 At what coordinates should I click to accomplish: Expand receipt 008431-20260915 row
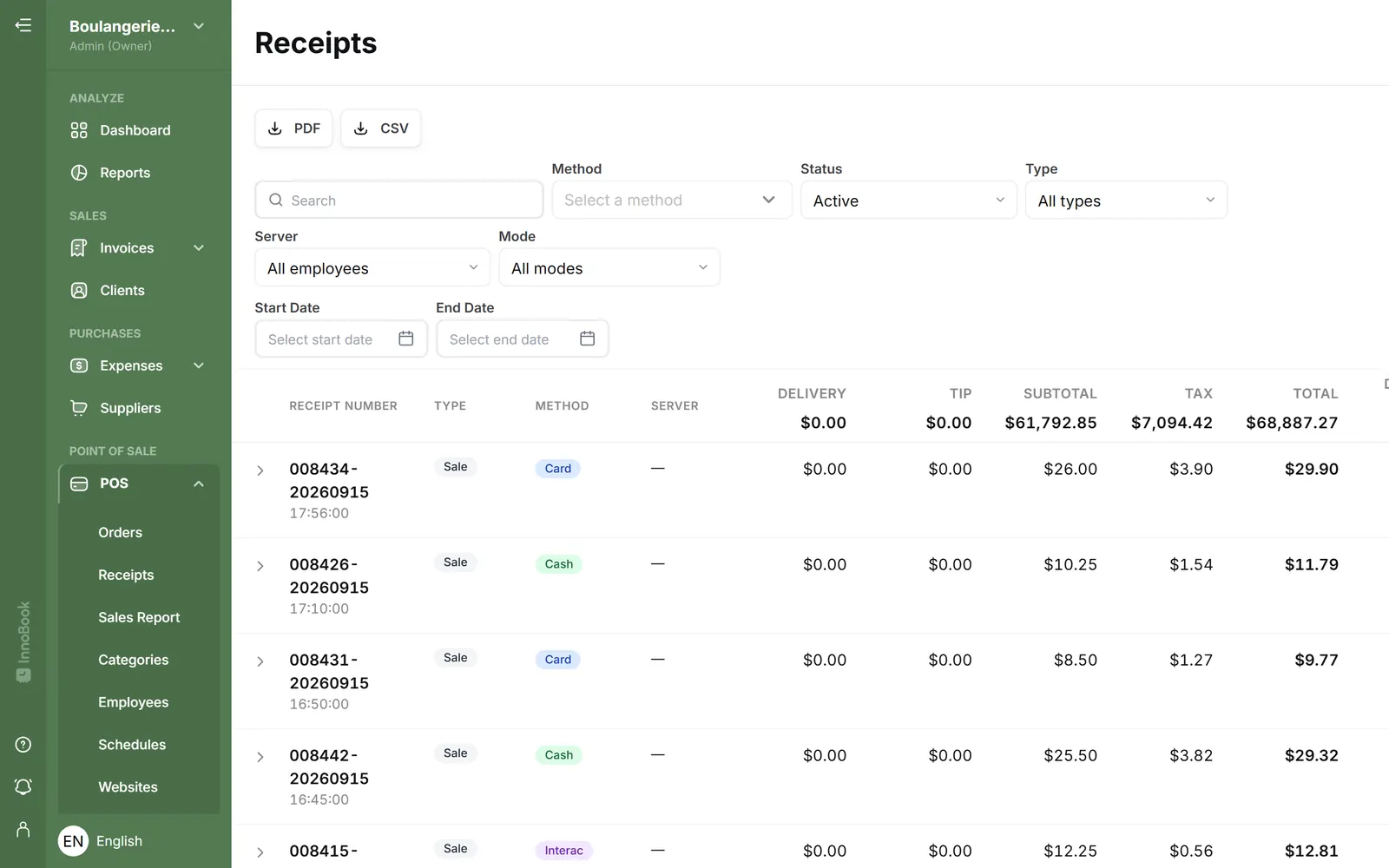point(260,661)
